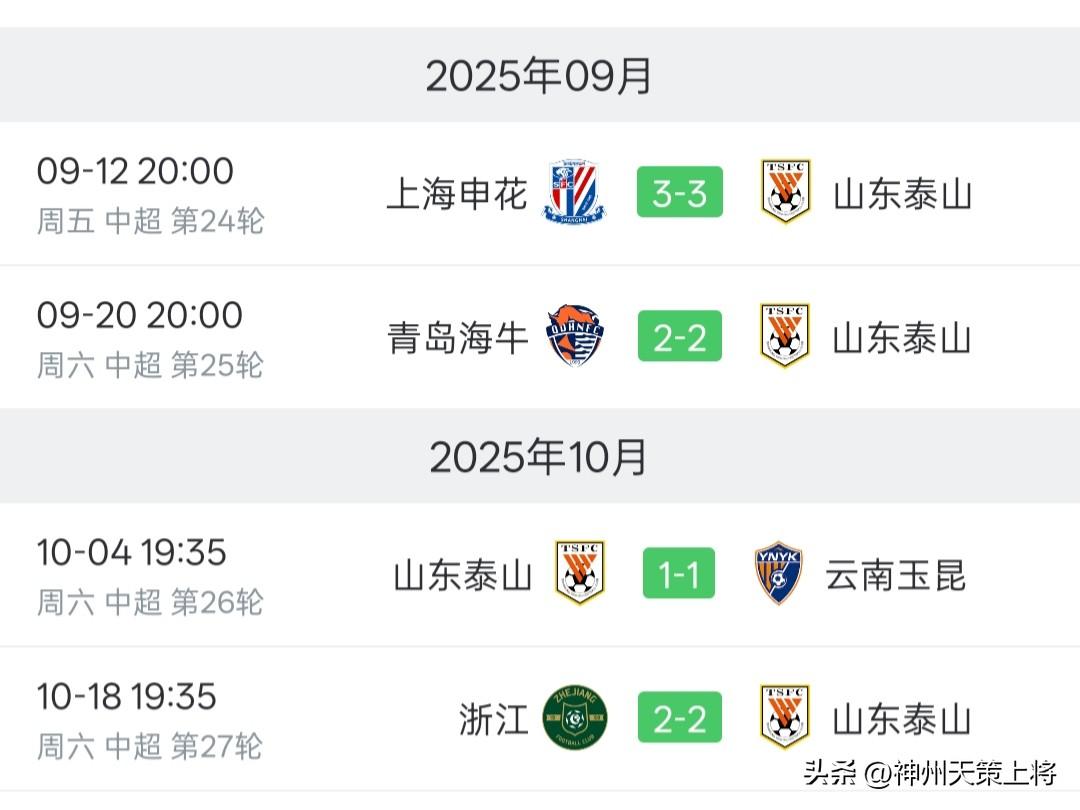Click Yunnan Yukun club crest icon

pos(778,573)
